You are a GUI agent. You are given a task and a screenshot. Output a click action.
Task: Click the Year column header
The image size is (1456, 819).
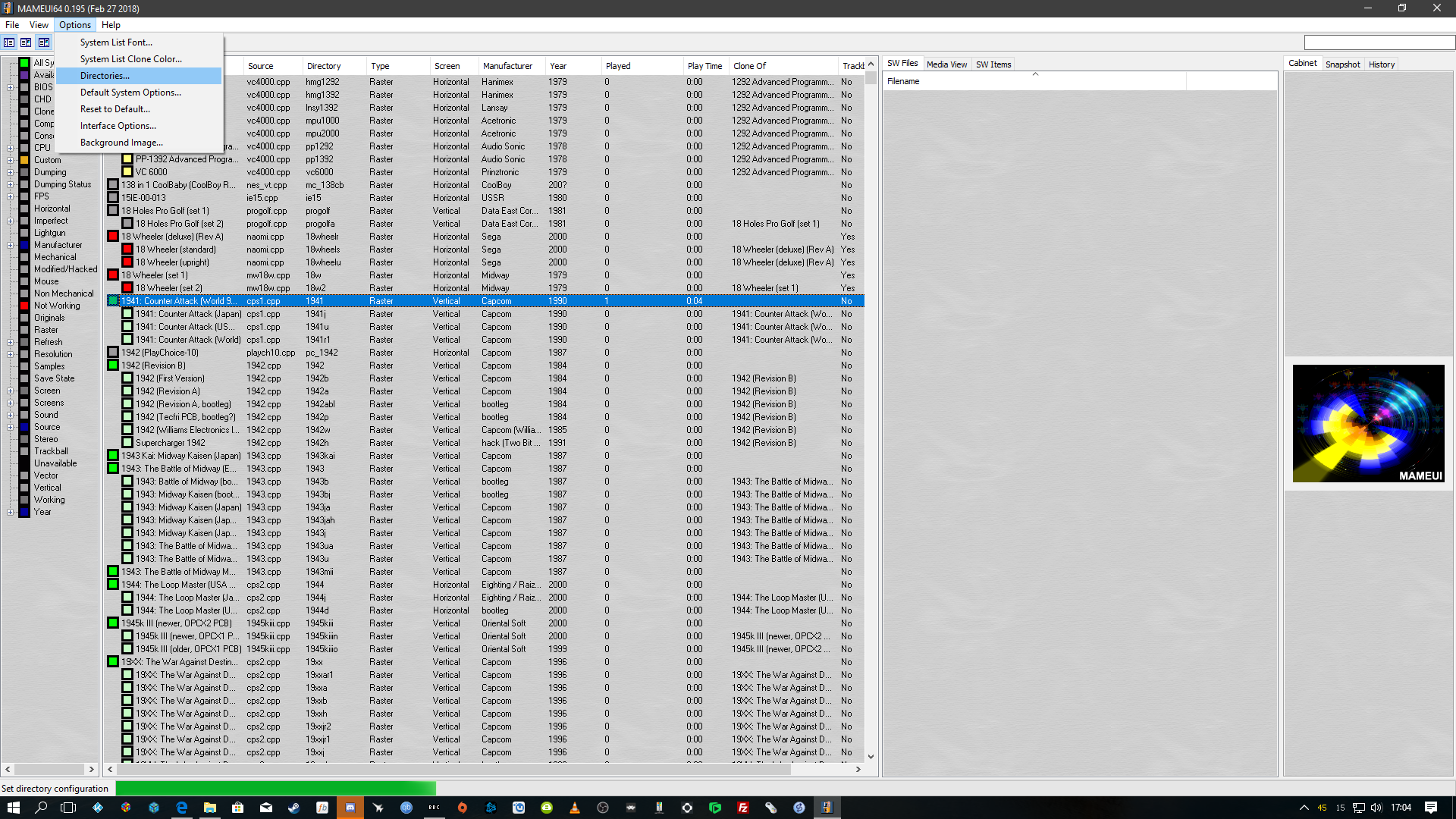coord(558,66)
